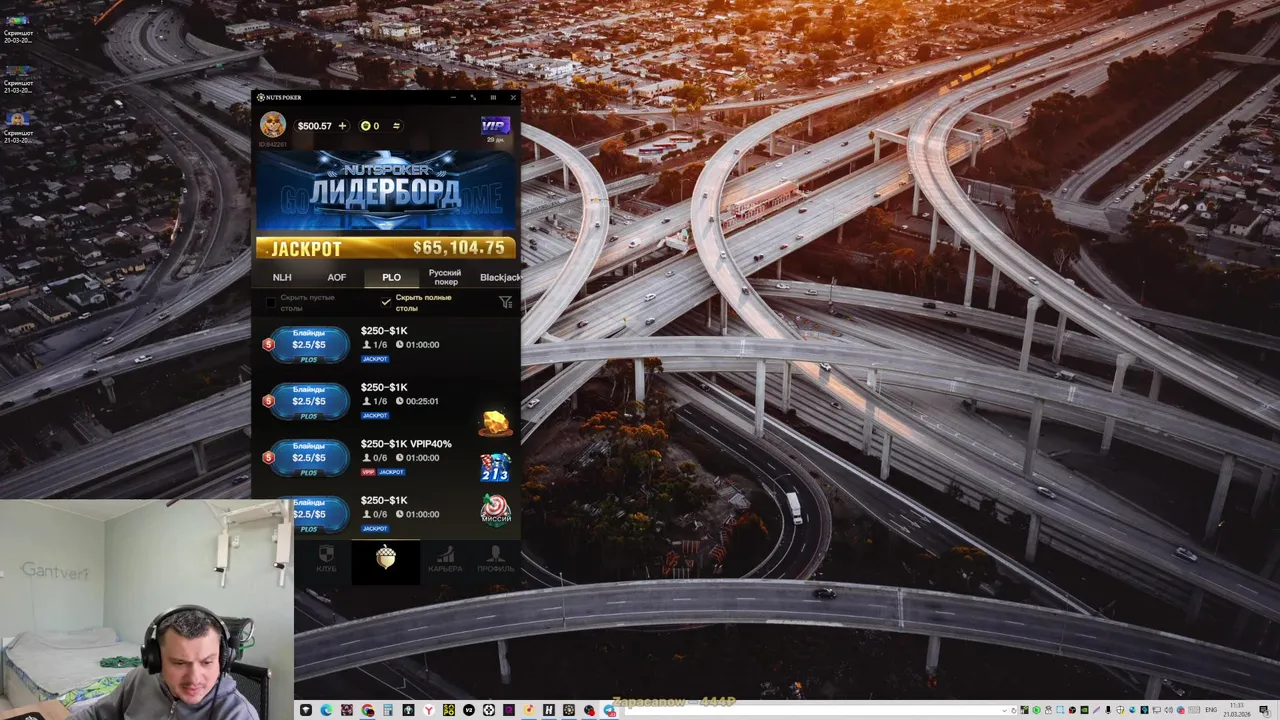Viewport: 1280px width, 720px height.
Task: Open the table filter funnel icon
Action: [505, 302]
